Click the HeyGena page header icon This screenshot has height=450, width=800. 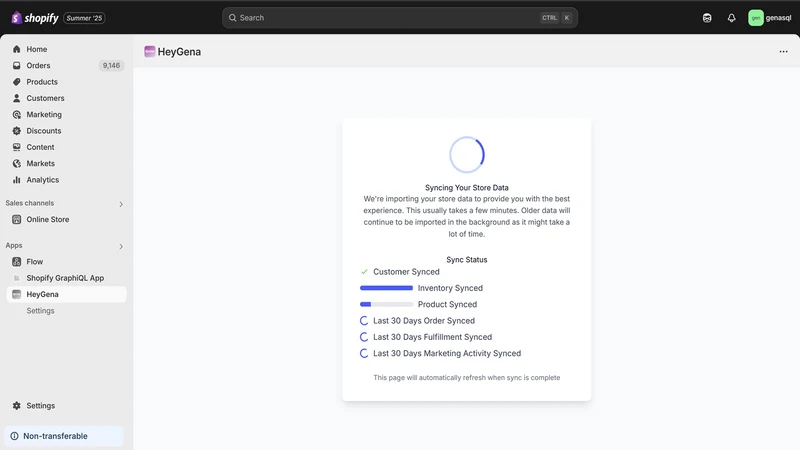[149, 52]
